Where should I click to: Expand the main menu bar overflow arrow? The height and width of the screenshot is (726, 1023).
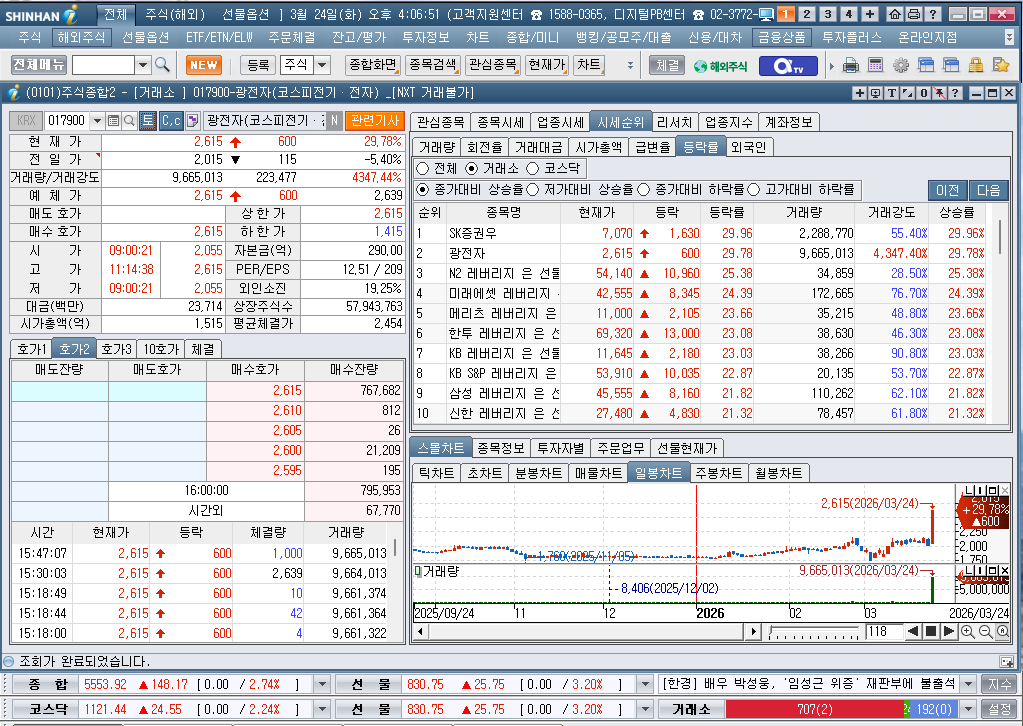(x=1009, y=38)
